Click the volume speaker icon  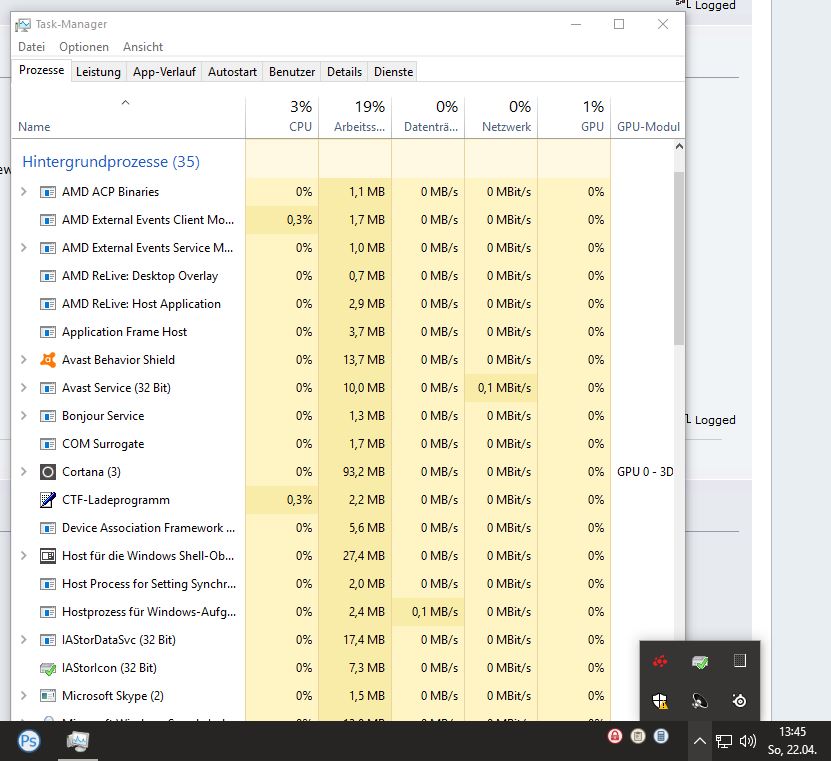[747, 741]
